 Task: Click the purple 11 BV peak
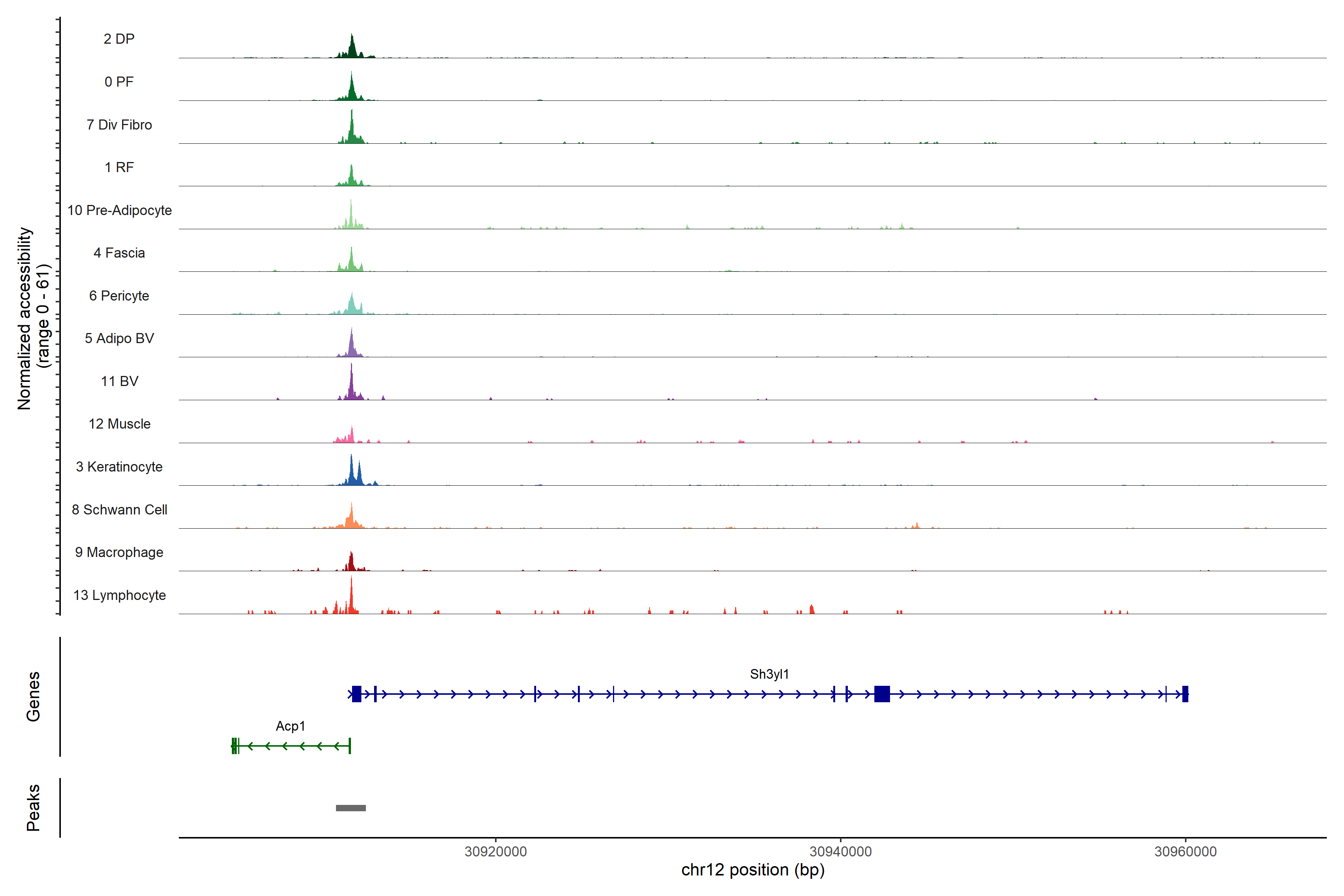351,386
